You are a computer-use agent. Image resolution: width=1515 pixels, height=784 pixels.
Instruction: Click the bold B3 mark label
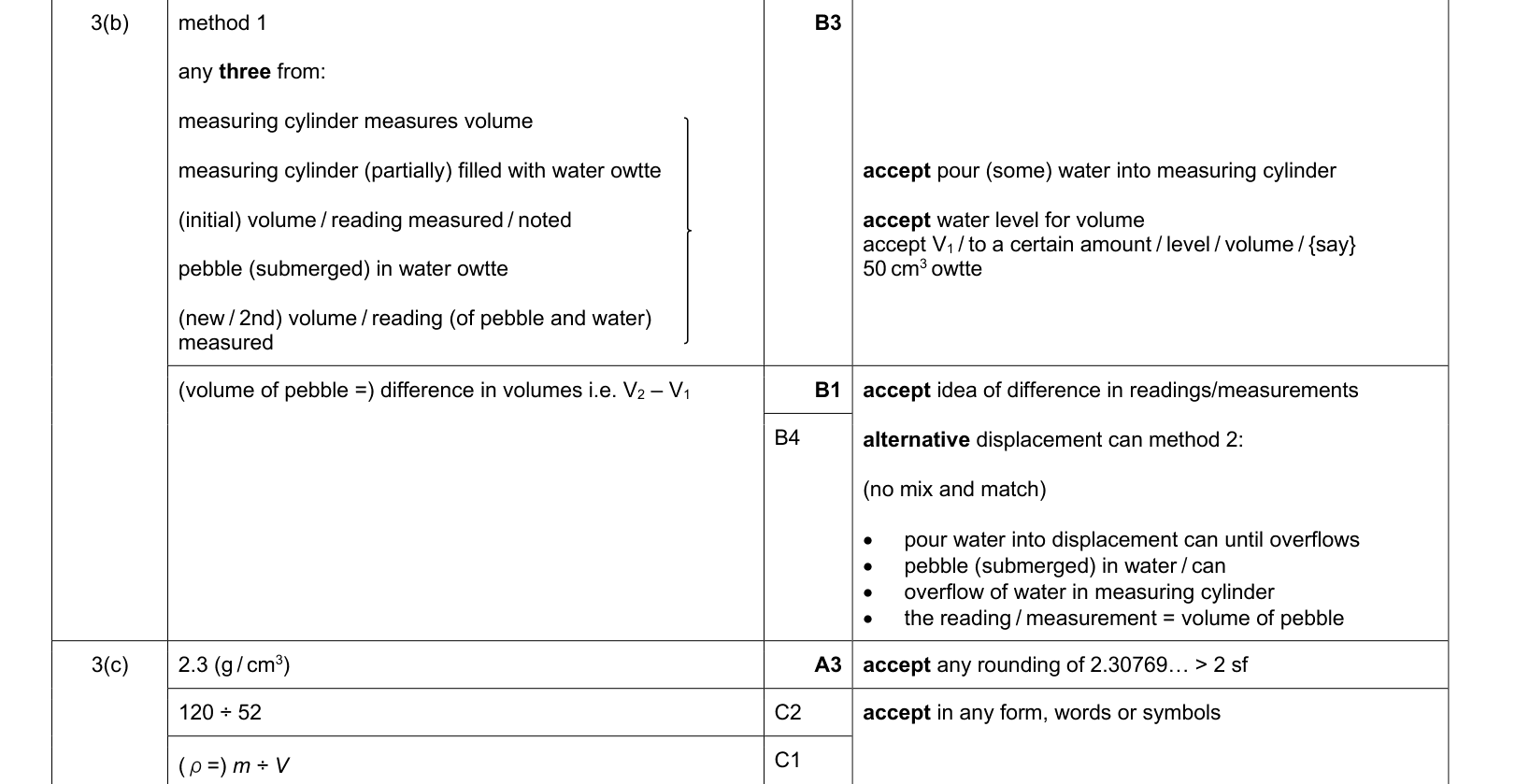827,23
